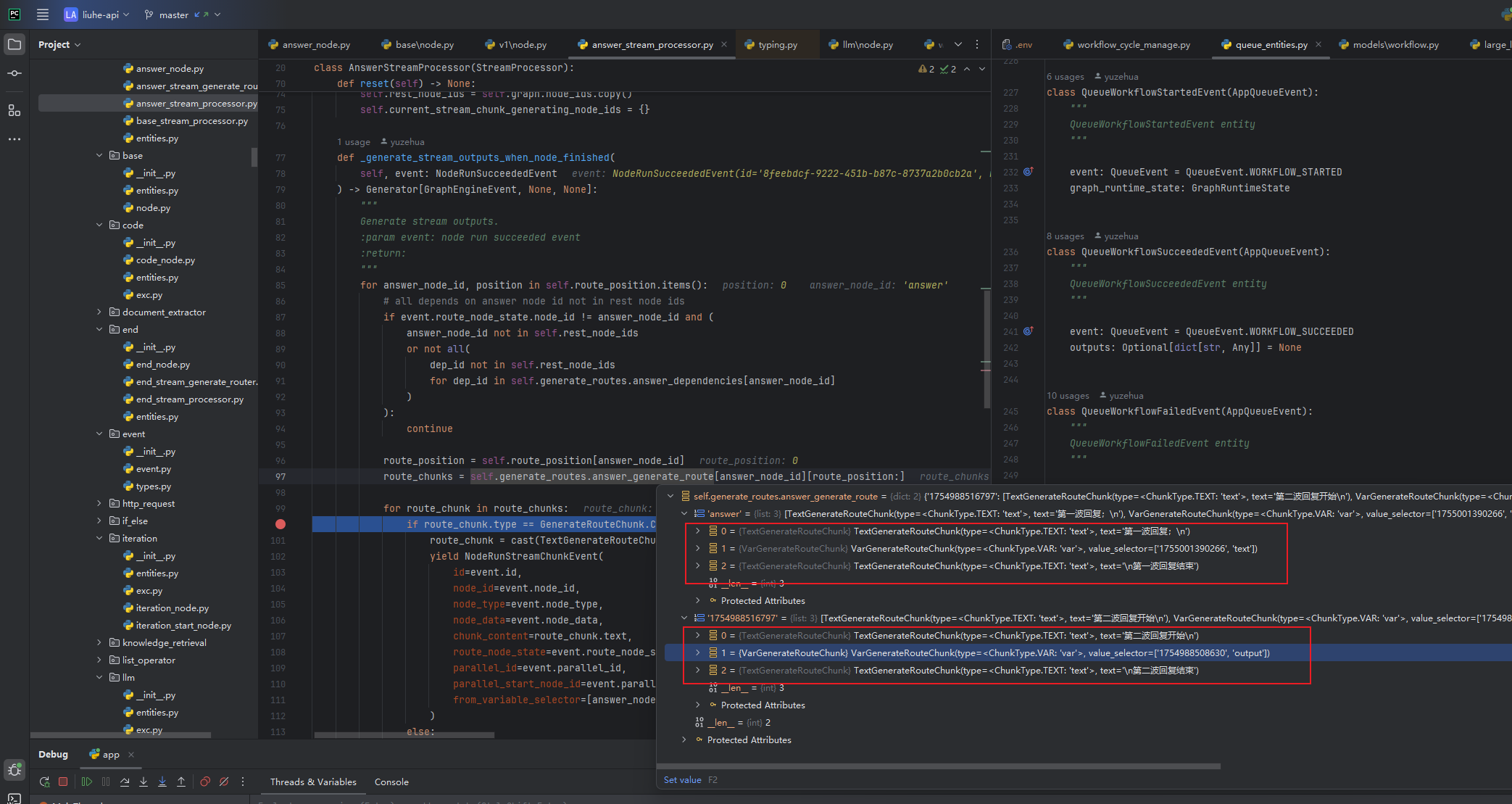
Task: Toggle Mute Breakpoints
Action: (224, 782)
